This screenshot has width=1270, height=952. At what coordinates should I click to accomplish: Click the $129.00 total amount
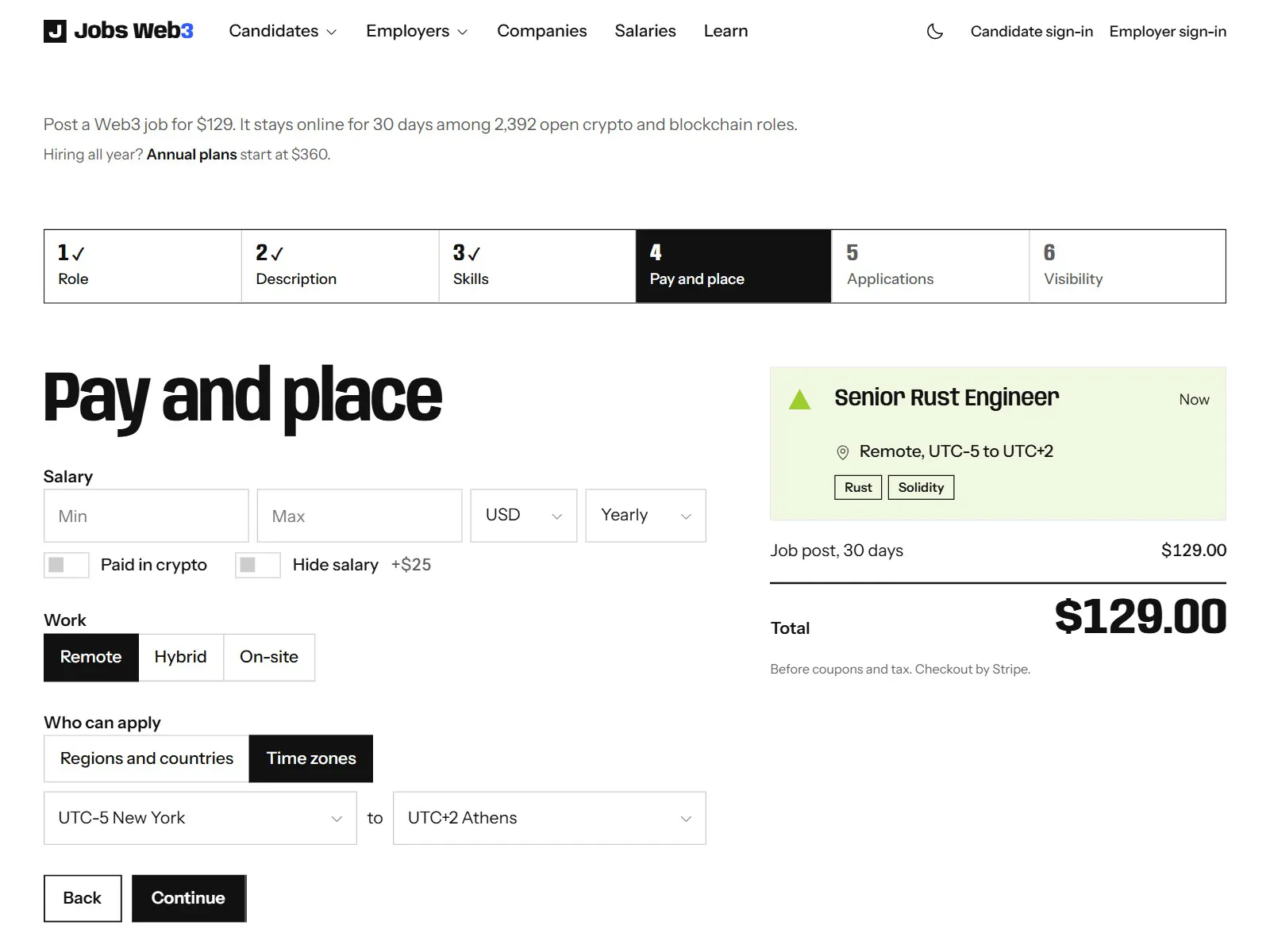tap(1141, 616)
